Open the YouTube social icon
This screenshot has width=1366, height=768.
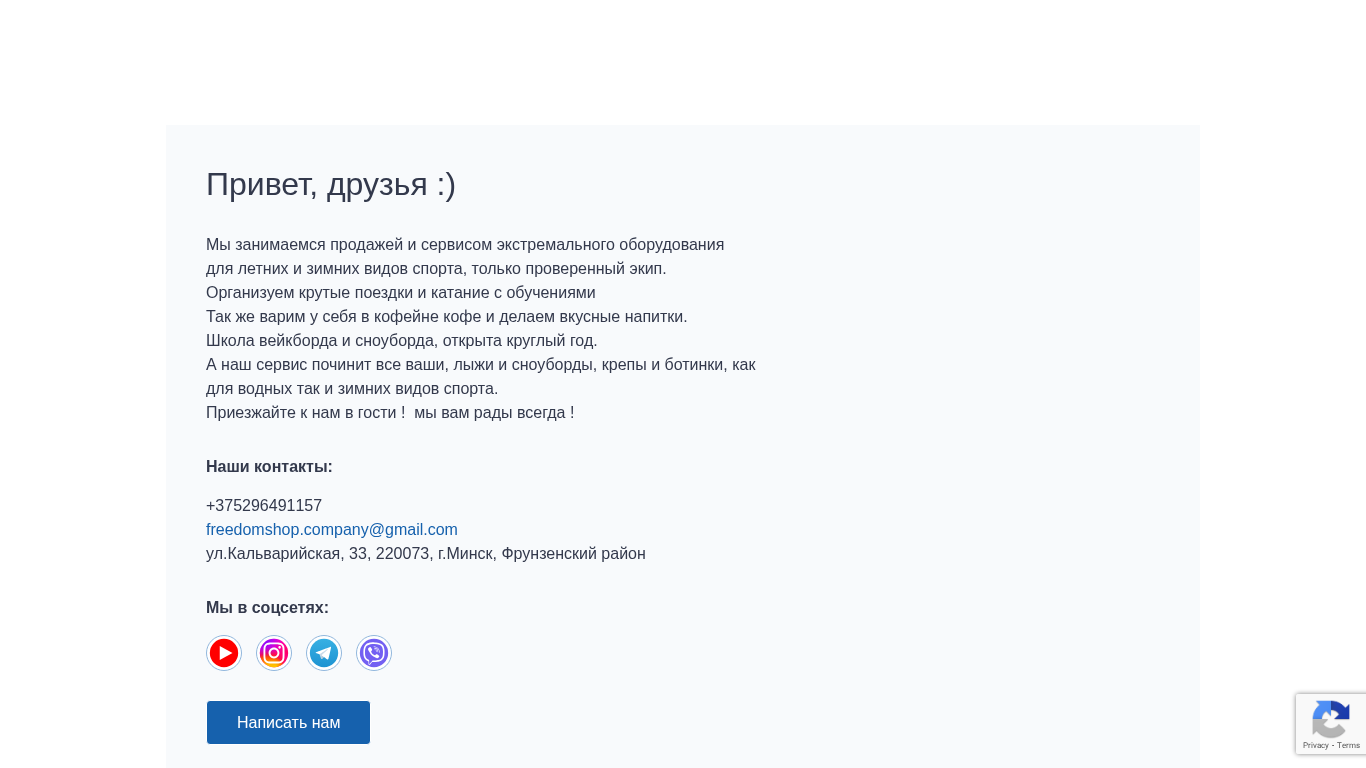tap(224, 653)
